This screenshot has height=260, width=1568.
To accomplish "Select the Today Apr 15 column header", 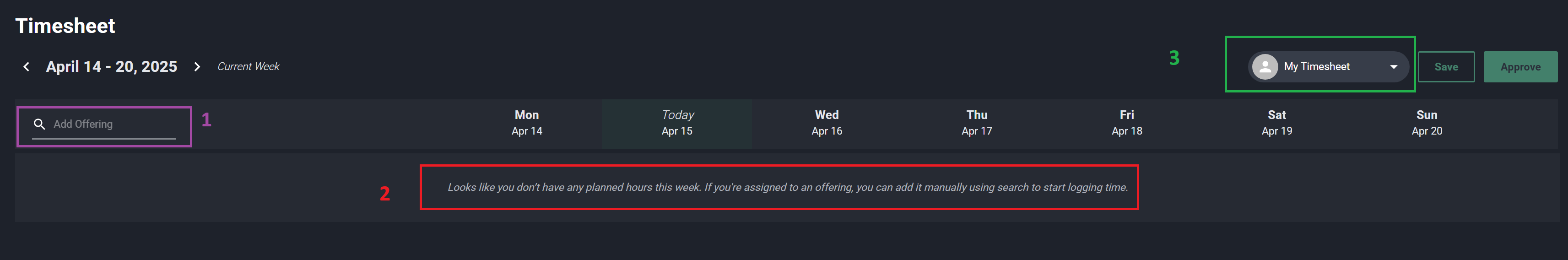I will [x=677, y=123].
